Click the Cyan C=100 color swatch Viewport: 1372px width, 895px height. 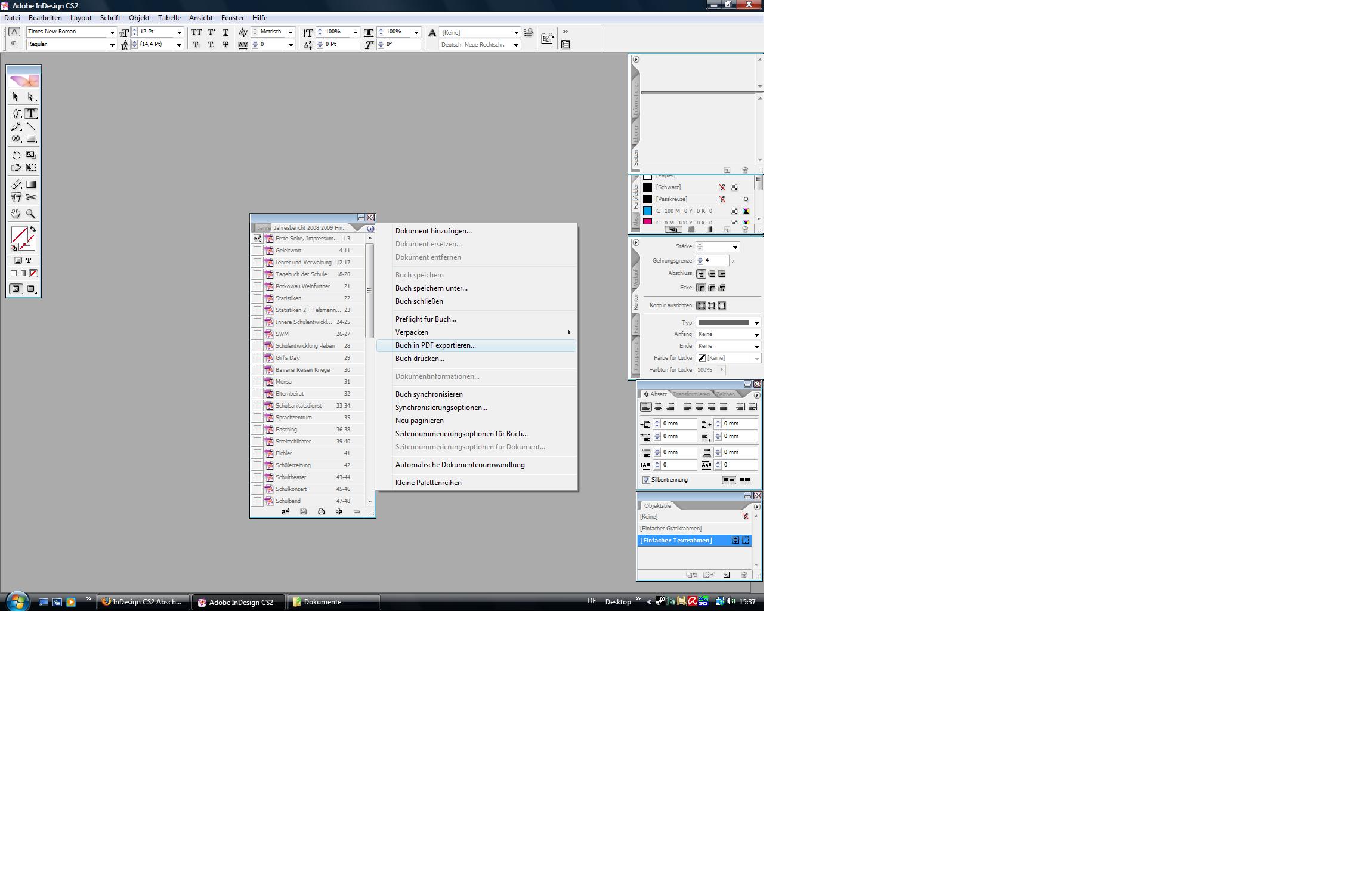[684, 211]
